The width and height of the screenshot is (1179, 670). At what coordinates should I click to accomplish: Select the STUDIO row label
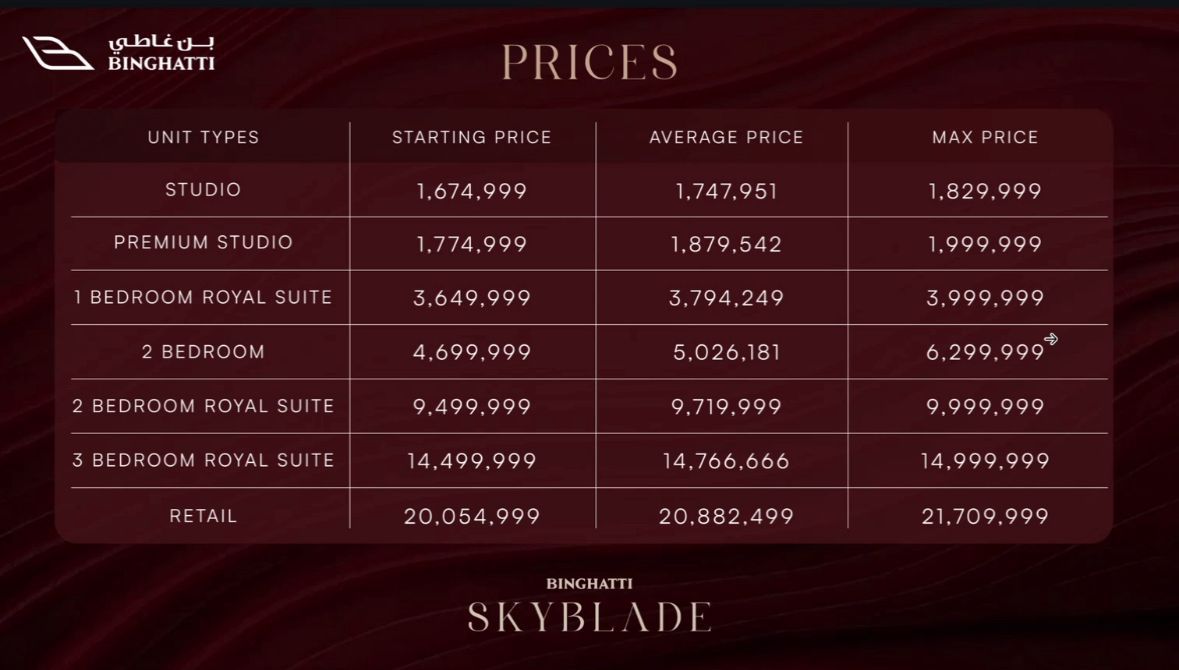click(204, 189)
